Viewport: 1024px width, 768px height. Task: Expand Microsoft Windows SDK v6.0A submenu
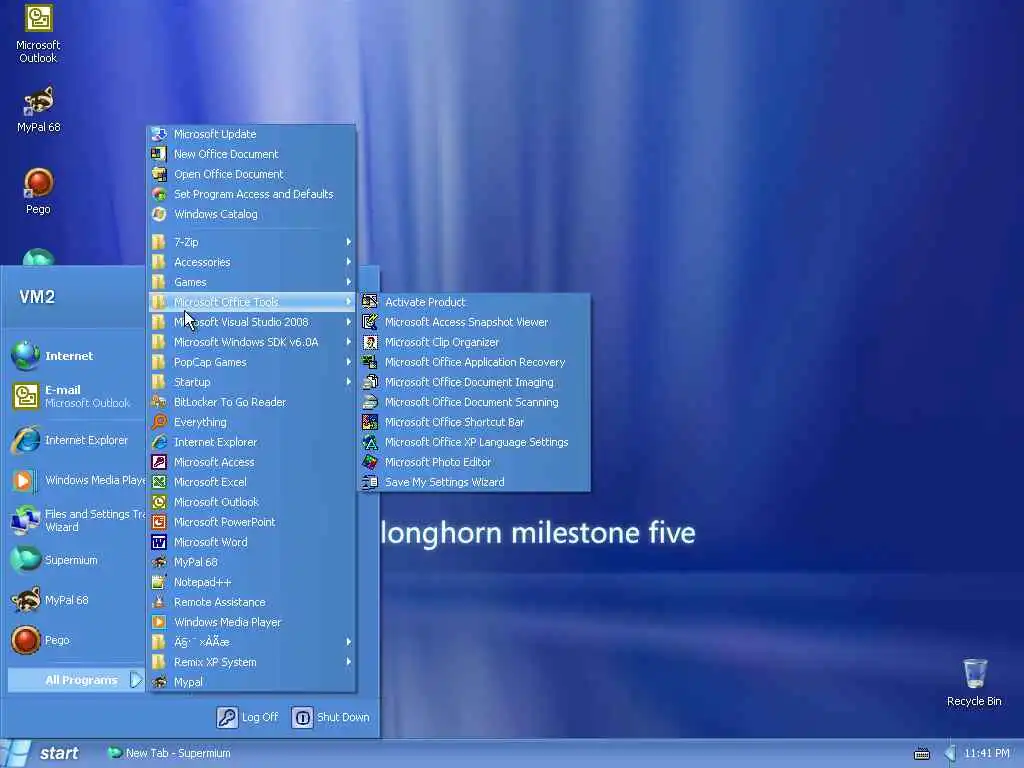252,342
